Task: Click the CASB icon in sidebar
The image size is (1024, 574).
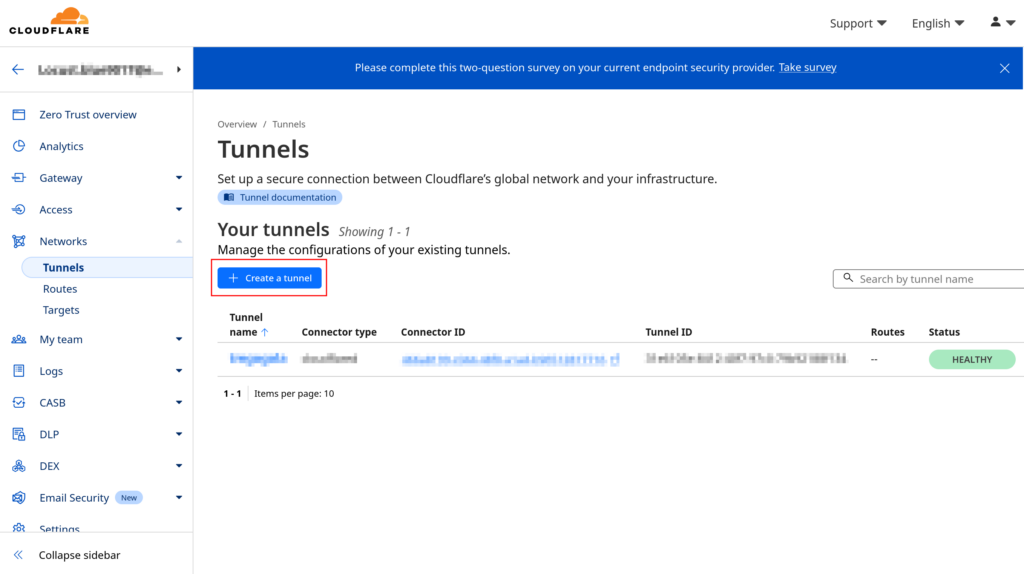Action: [x=19, y=402]
